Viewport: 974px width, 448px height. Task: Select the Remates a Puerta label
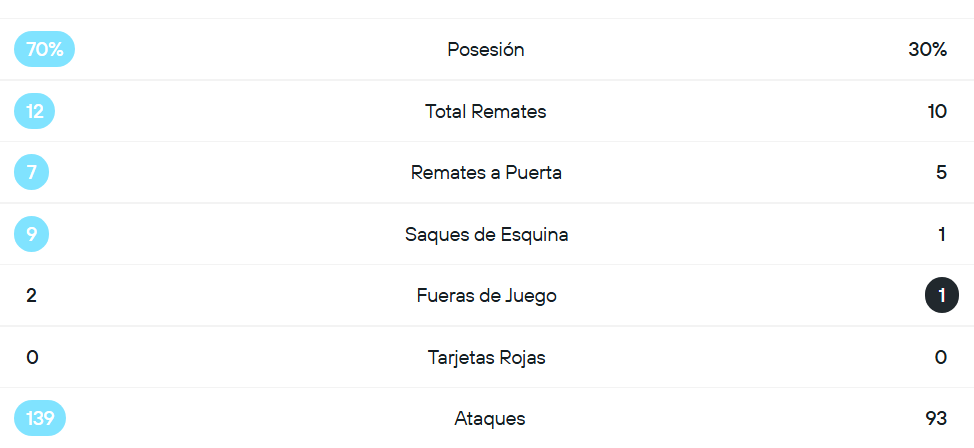(x=486, y=173)
